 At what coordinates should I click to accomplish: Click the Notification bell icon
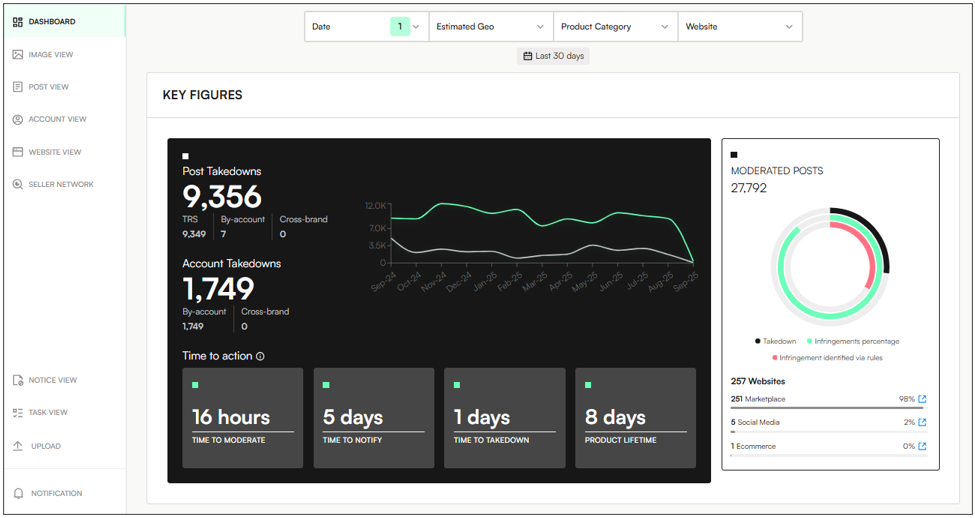pyautogui.click(x=18, y=494)
